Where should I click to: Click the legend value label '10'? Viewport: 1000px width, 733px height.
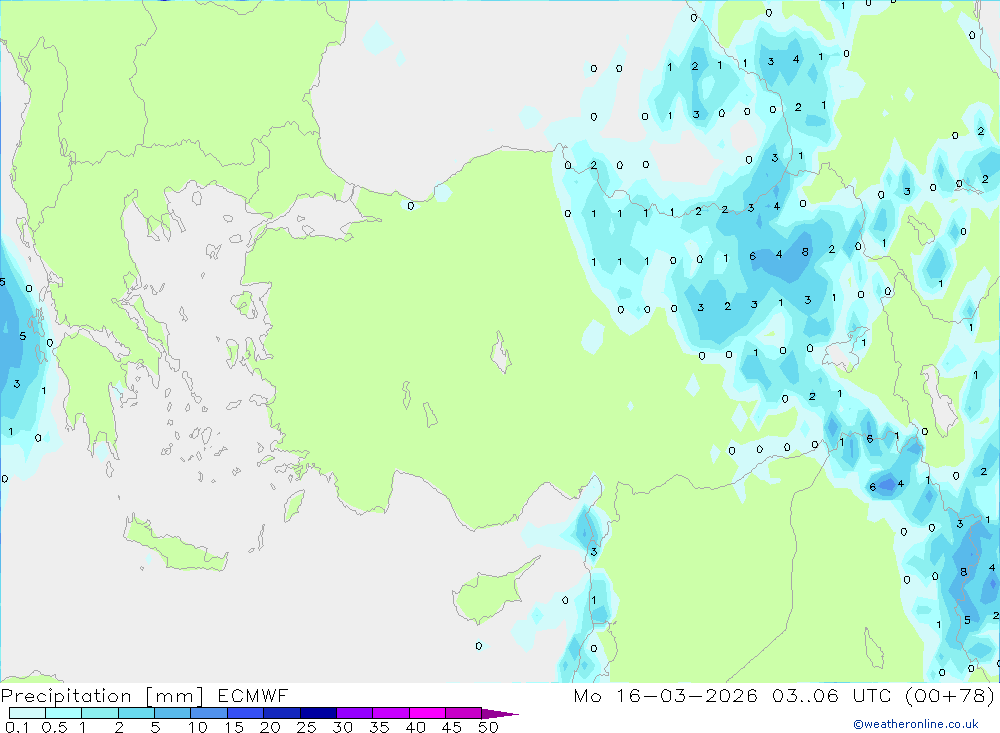(198, 727)
